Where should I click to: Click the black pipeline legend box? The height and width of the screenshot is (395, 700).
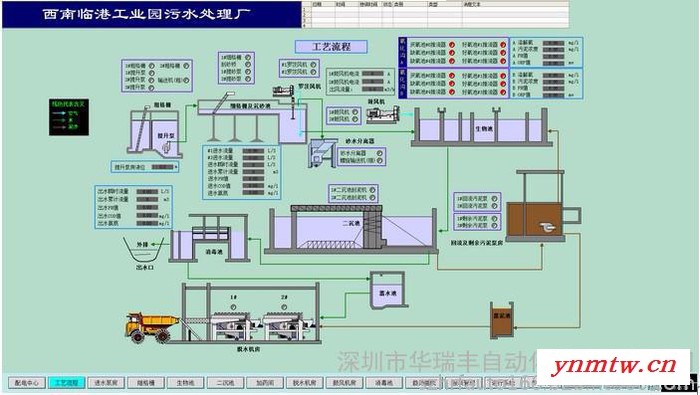tap(69, 117)
